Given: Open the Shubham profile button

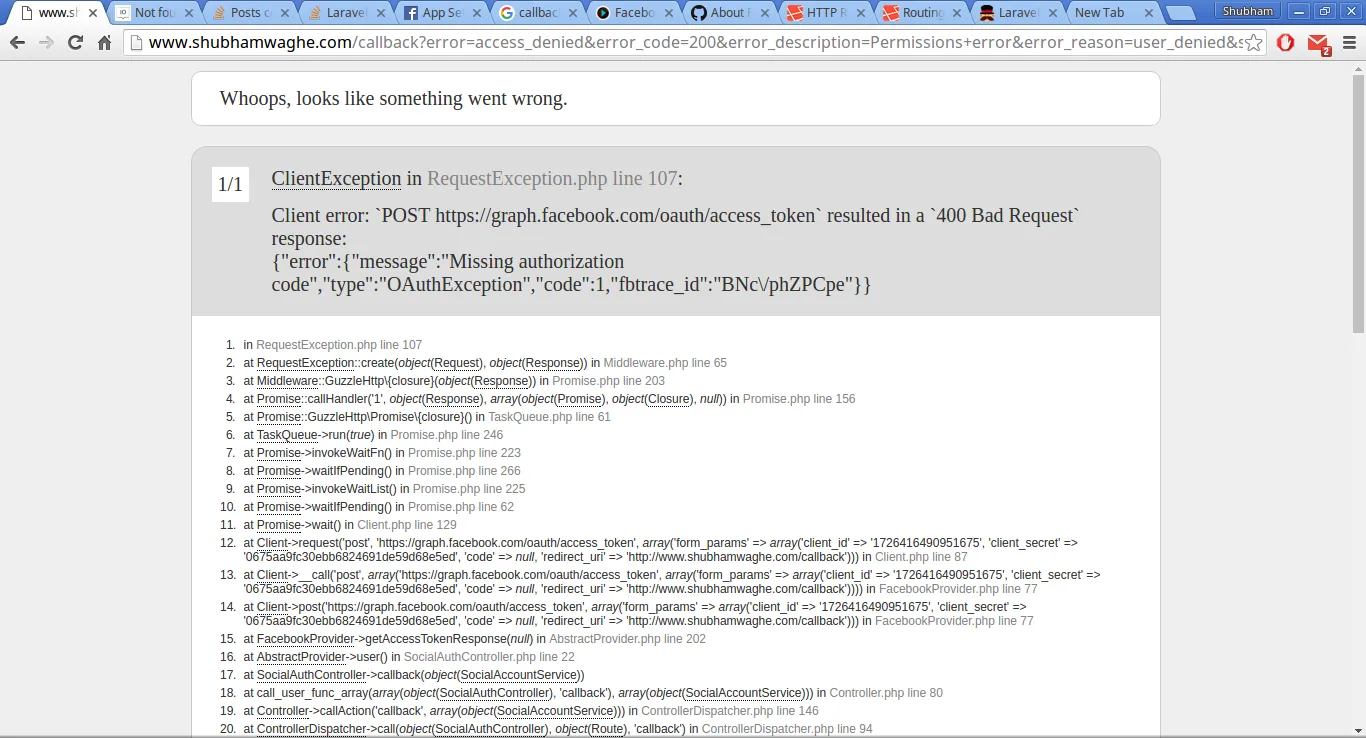Looking at the screenshot, I should point(1246,11).
